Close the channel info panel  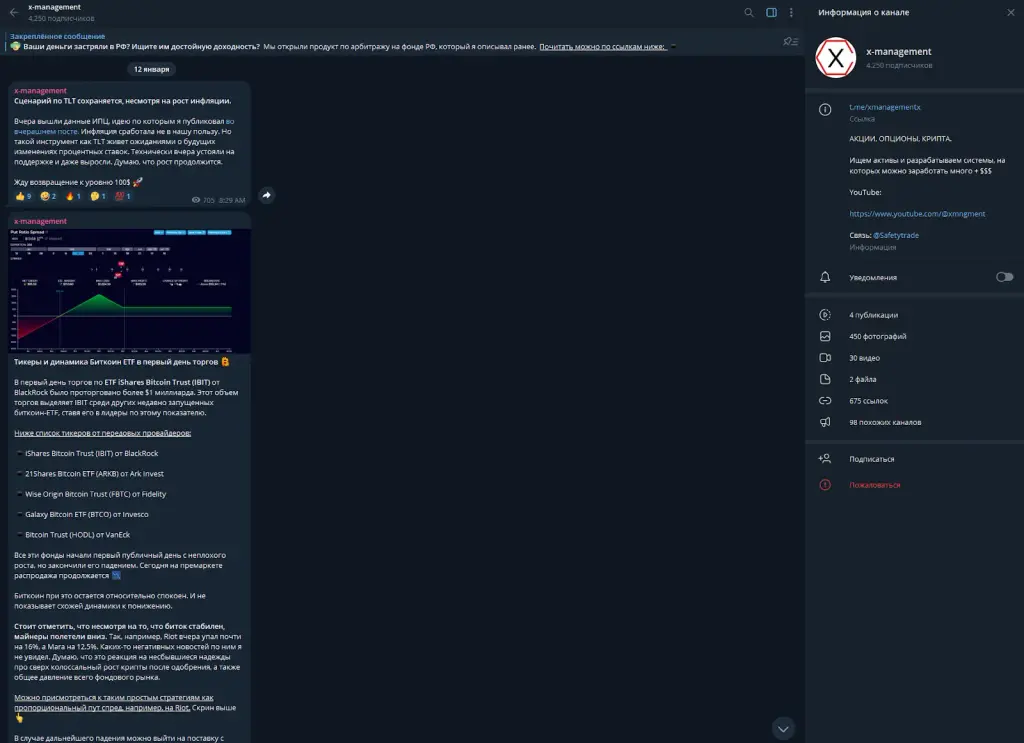(x=1011, y=12)
